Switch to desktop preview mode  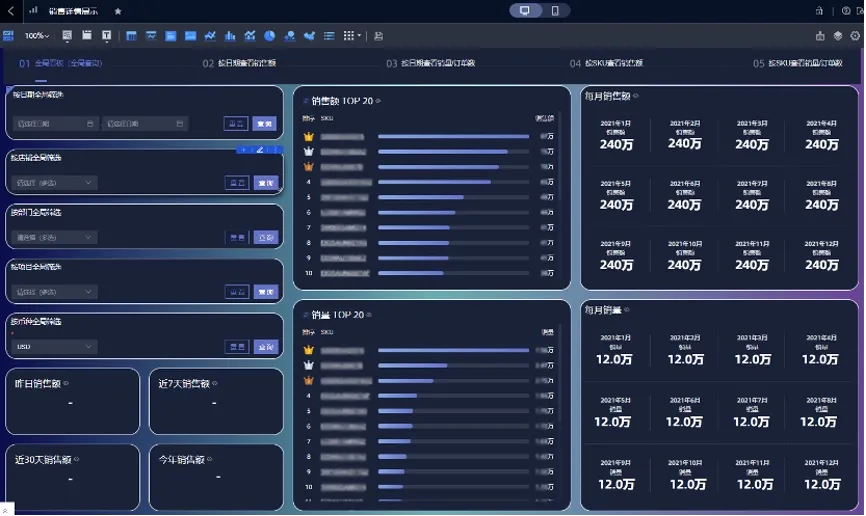pos(525,10)
